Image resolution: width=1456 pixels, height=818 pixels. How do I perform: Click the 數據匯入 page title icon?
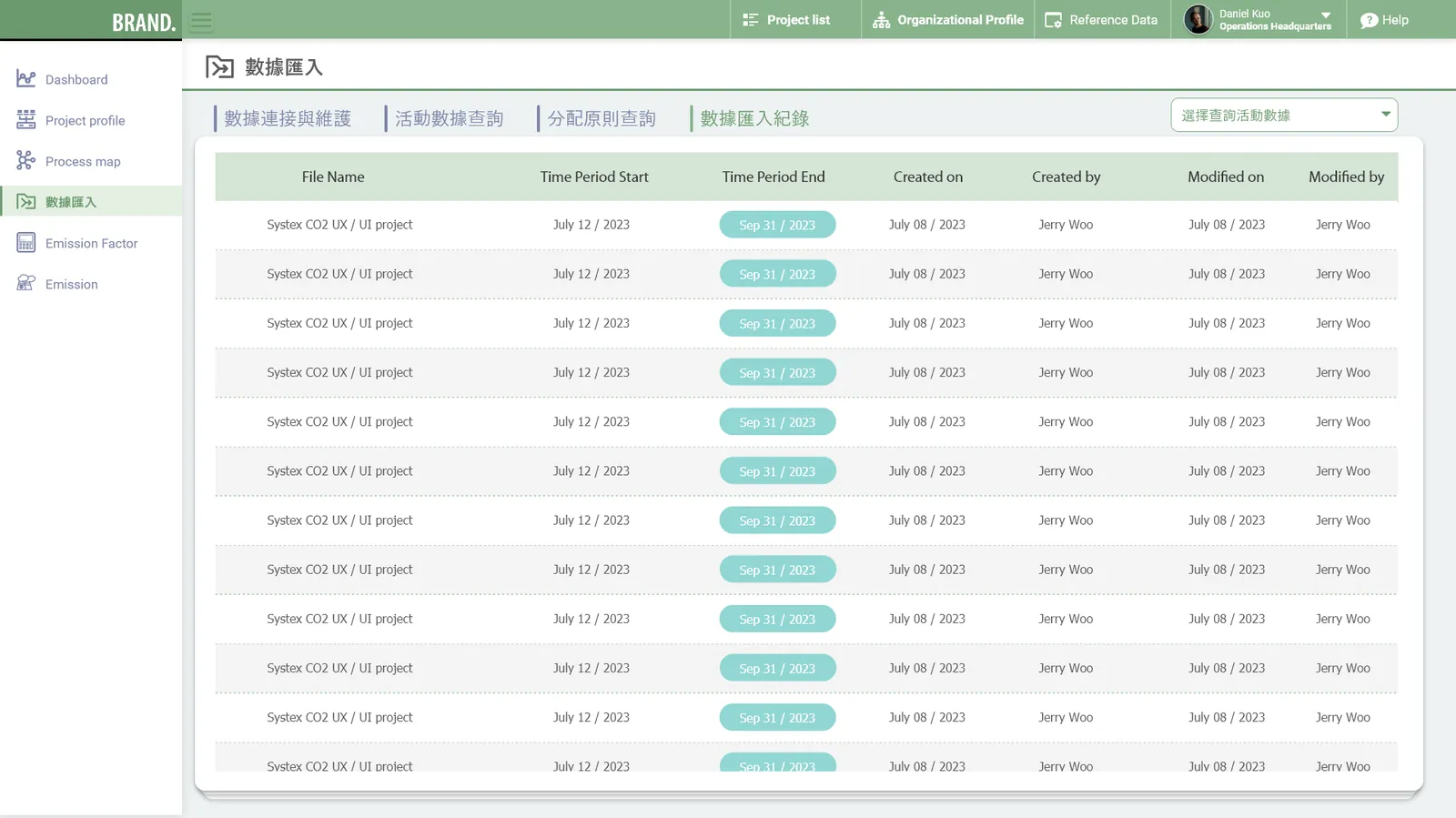(219, 66)
